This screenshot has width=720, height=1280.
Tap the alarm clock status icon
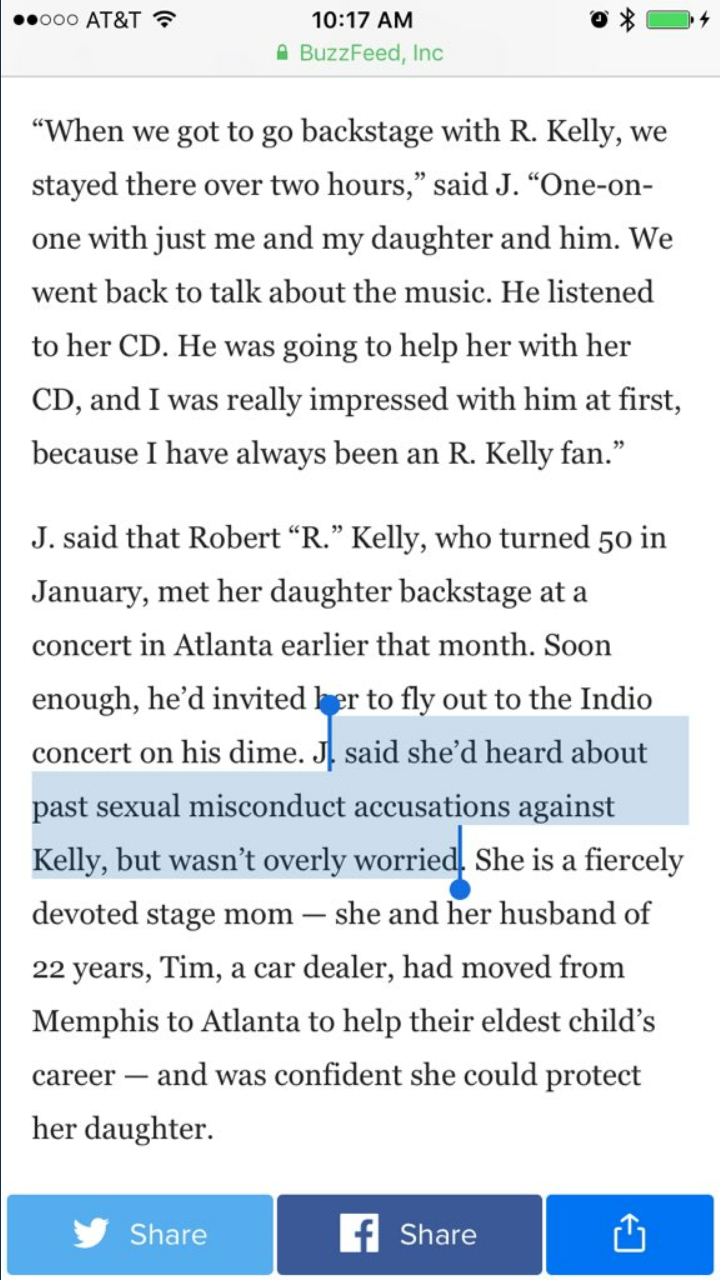click(x=599, y=19)
